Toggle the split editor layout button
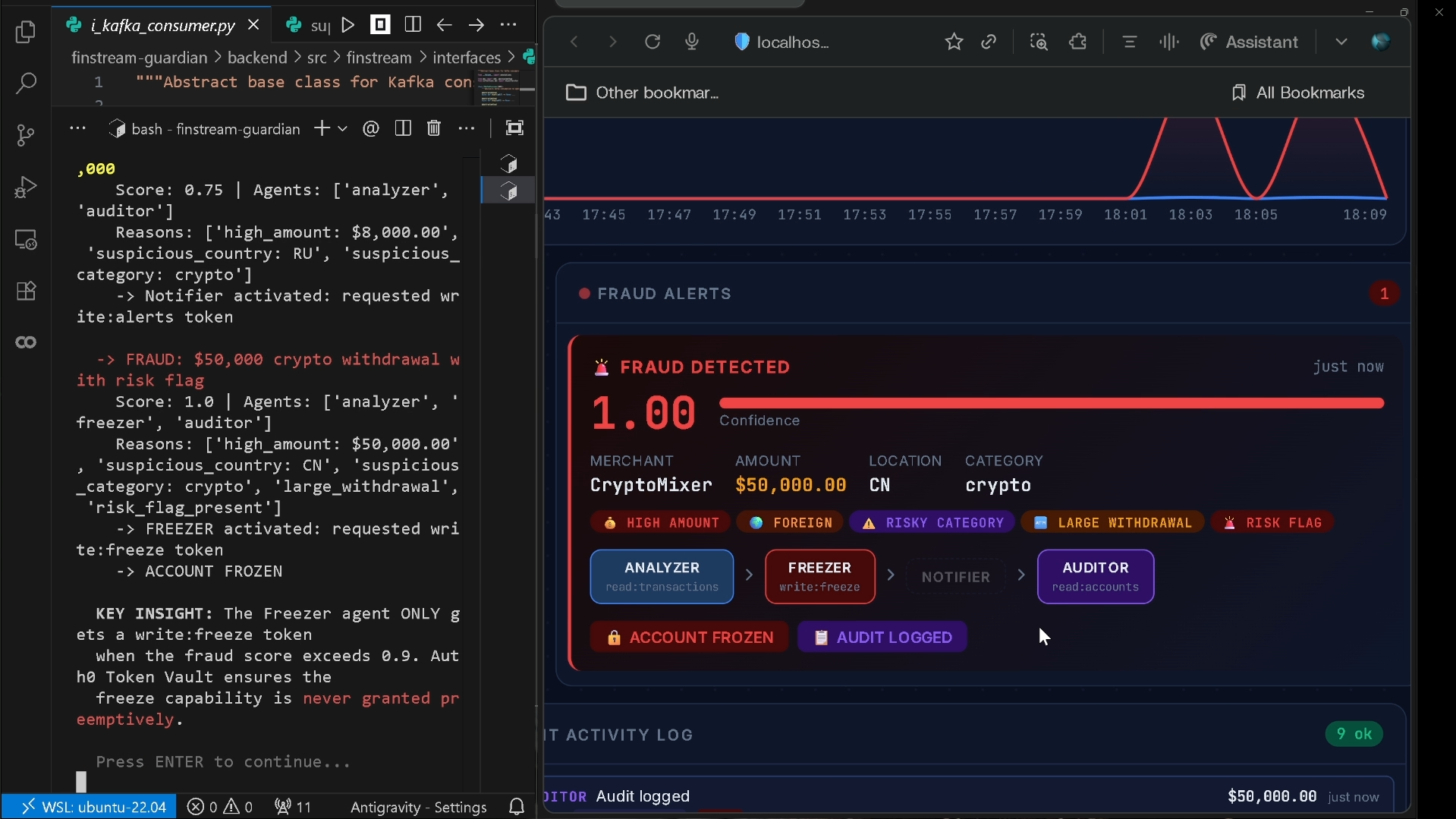The image size is (1456, 819). click(x=413, y=25)
